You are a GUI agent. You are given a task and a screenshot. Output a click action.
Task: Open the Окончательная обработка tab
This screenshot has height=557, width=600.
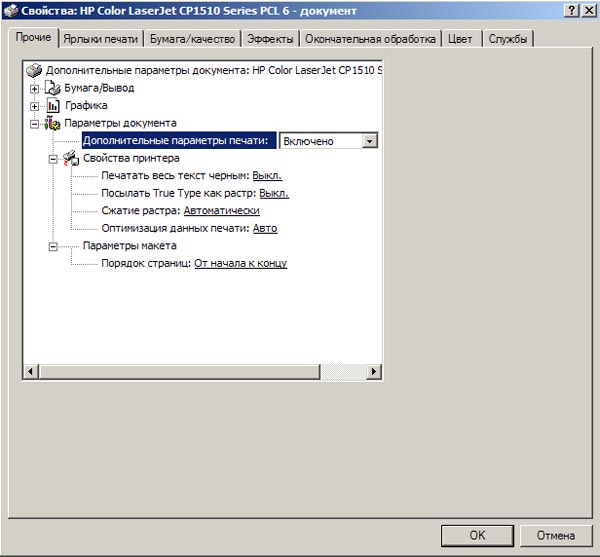[370, 39]
